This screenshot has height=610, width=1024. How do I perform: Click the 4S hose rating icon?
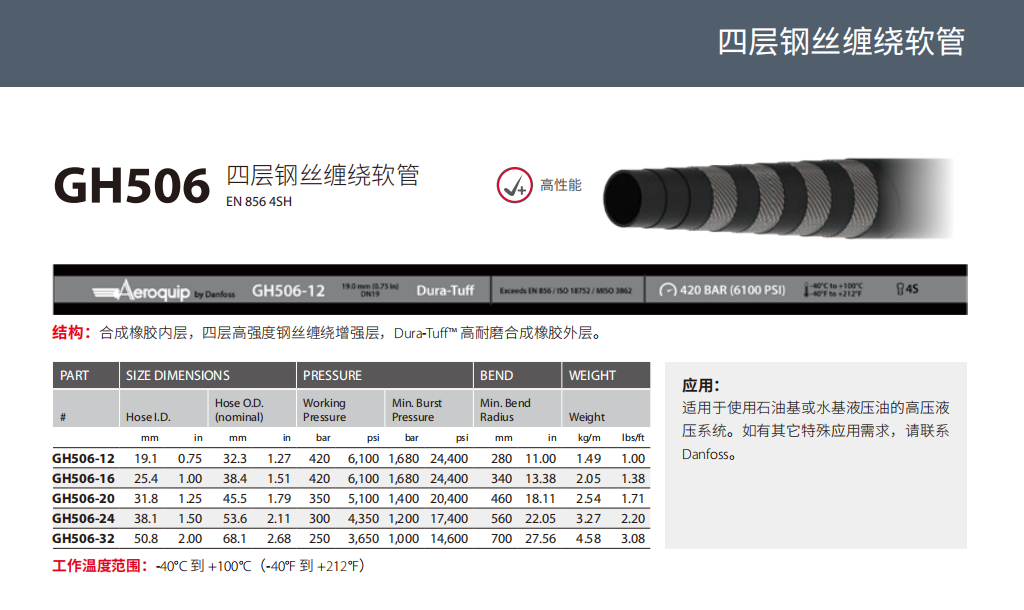[907, 290]
